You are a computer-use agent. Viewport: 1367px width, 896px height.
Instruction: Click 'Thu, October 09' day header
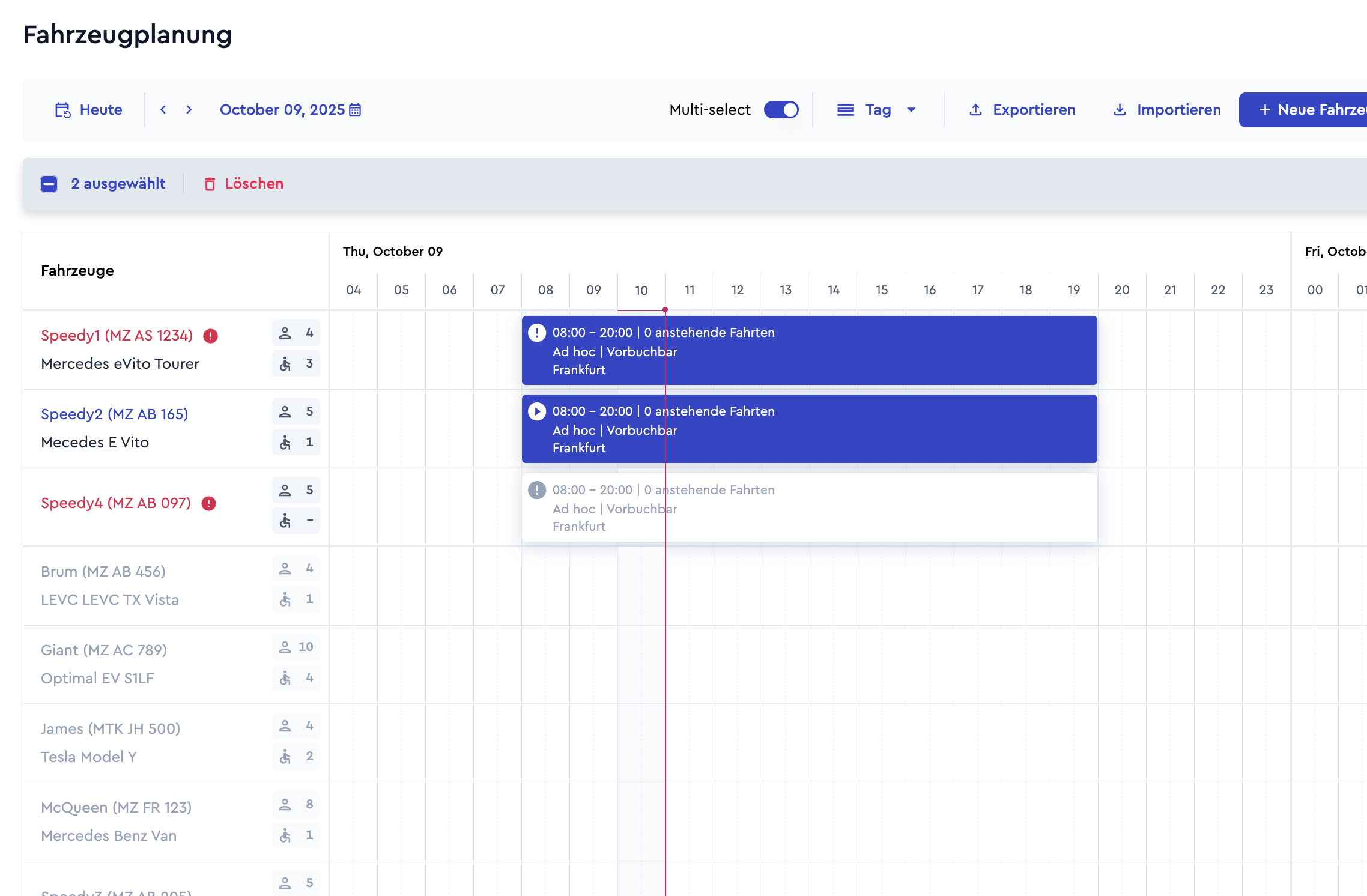point(393,252)
